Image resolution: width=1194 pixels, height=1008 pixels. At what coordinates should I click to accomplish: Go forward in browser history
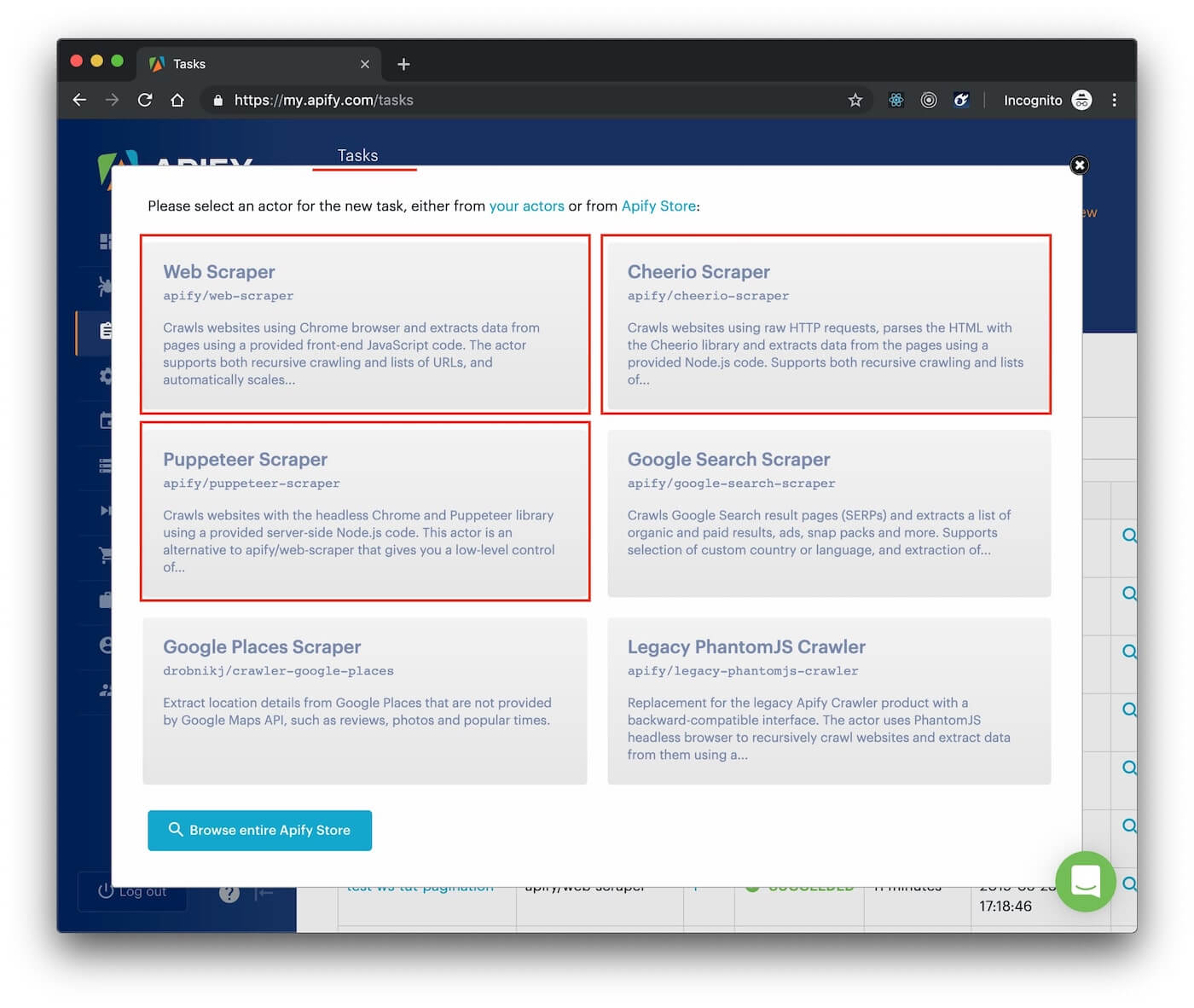pos(112,100)
